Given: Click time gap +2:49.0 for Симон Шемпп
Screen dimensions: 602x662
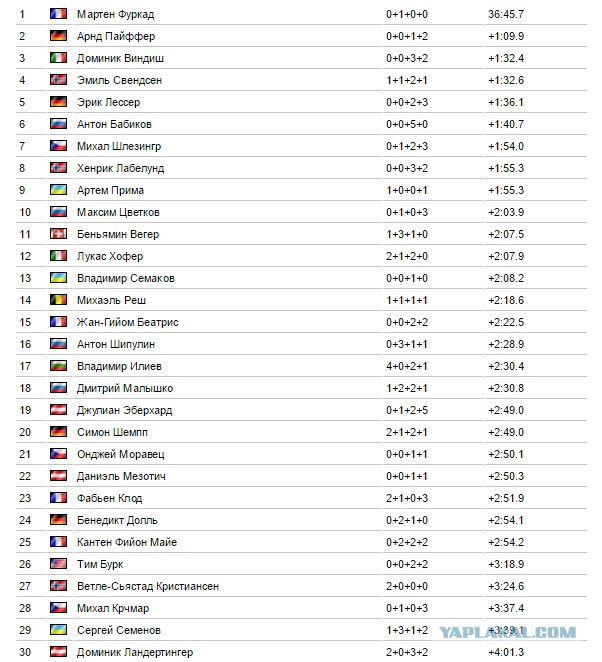Looking at the screenshot, I should (x=506, y=432).
